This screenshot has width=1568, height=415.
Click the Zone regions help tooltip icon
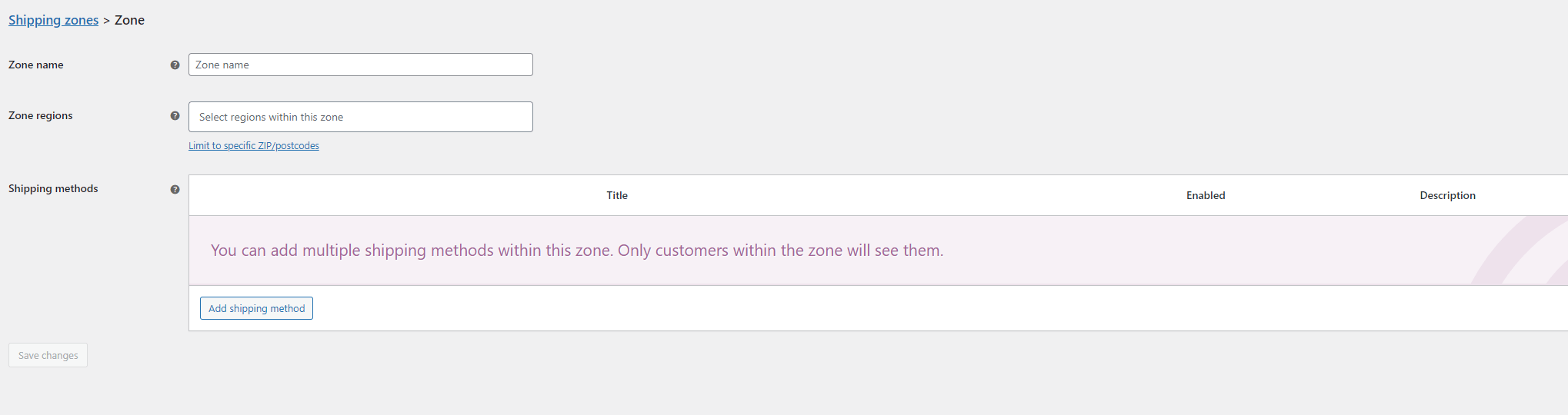tap(175, 116)
